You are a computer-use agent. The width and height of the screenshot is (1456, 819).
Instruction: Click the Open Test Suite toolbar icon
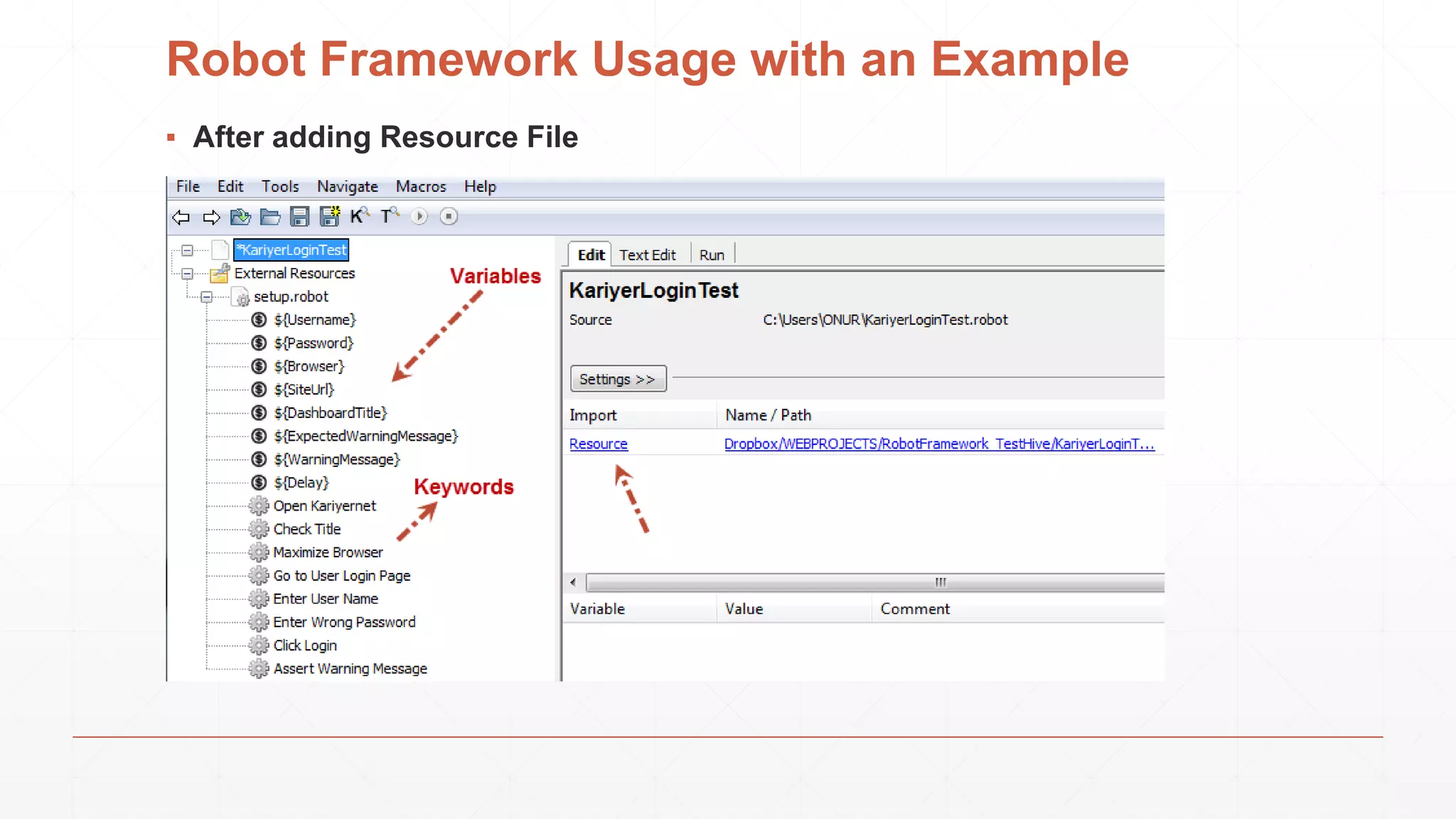click(240, 216)
